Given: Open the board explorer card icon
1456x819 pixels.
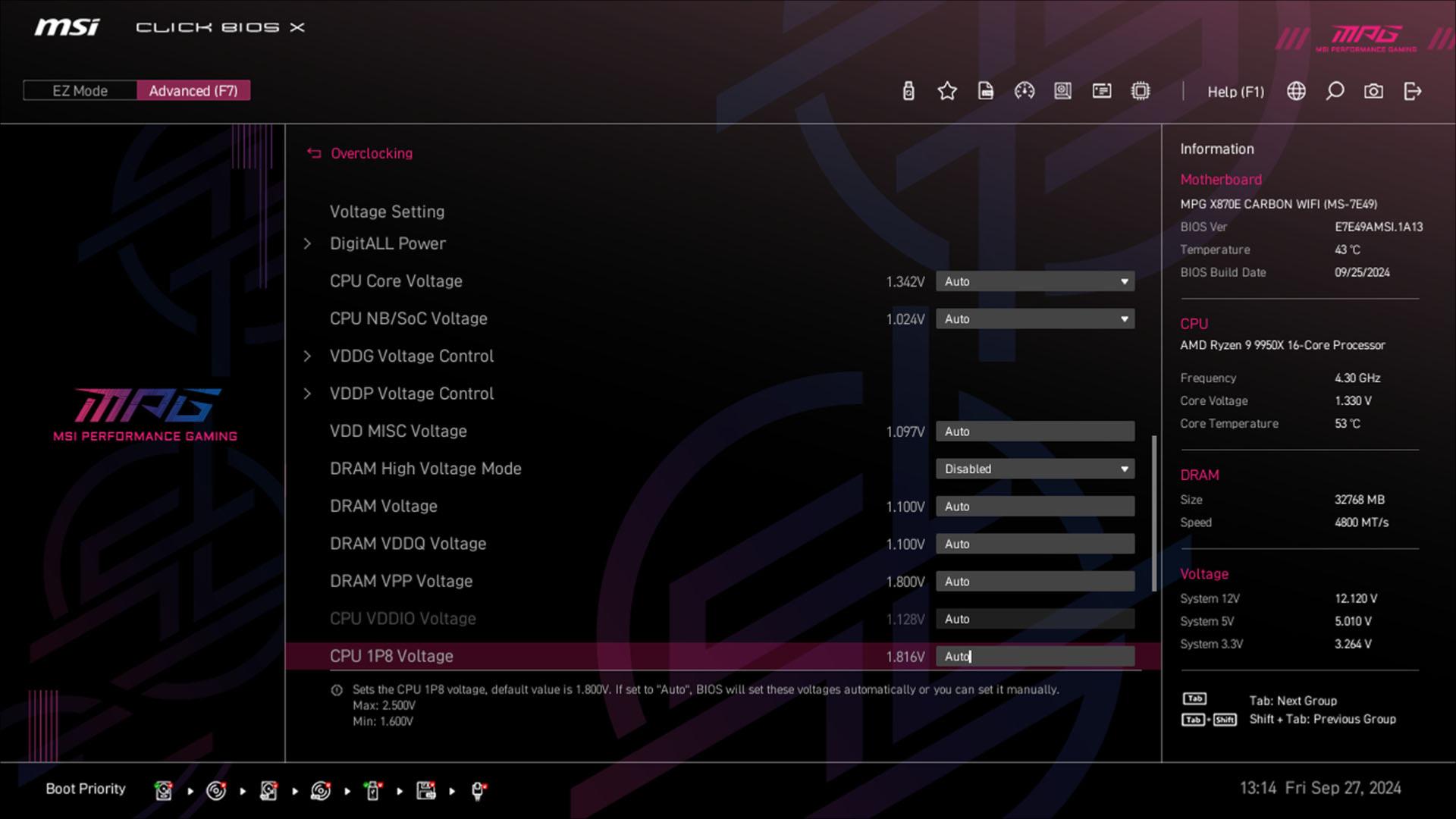Looking at the screenshot, I should point(1102,91).
